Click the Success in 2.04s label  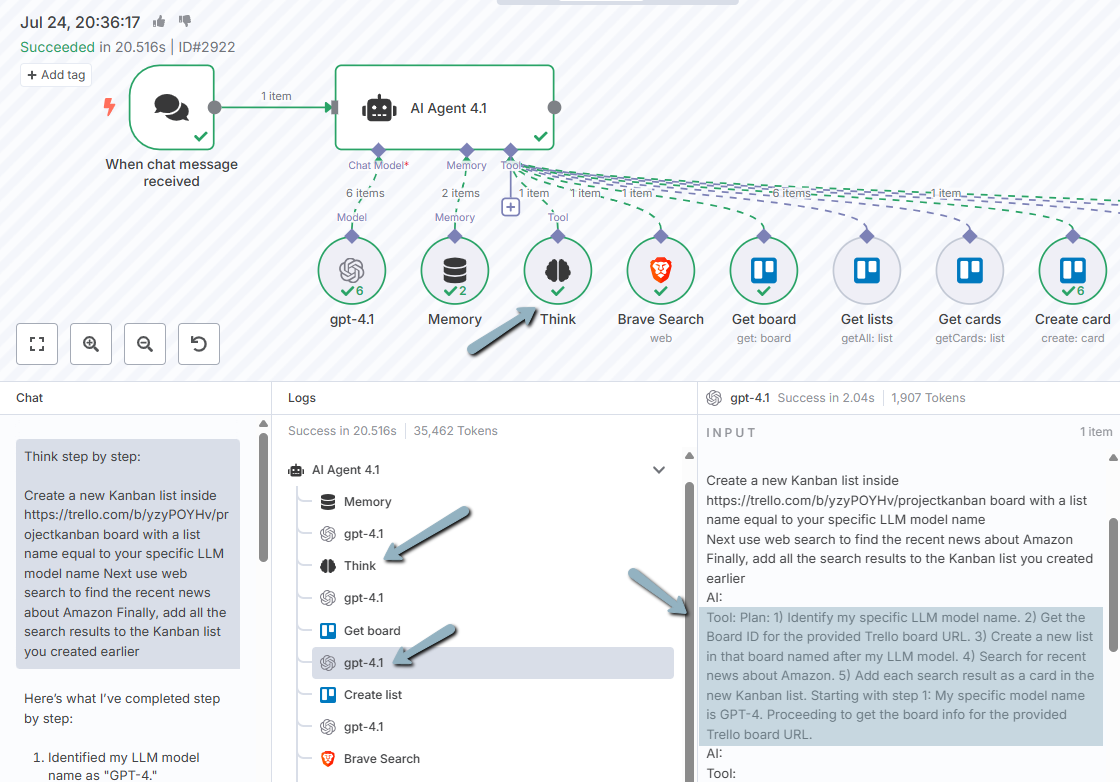(x=826, y=398)
